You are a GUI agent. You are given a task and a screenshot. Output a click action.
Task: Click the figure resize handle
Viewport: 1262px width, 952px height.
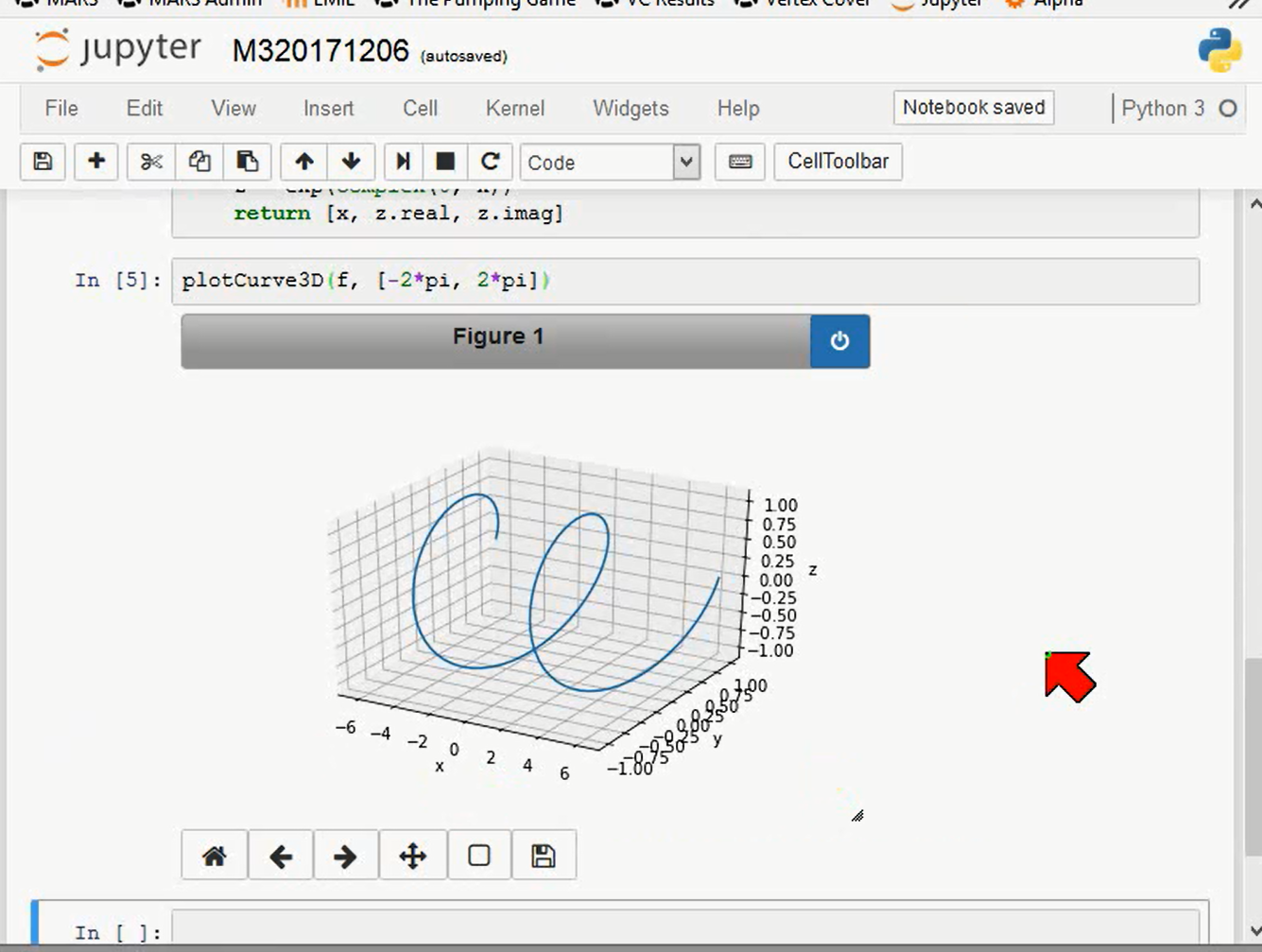tap(857, 815)
